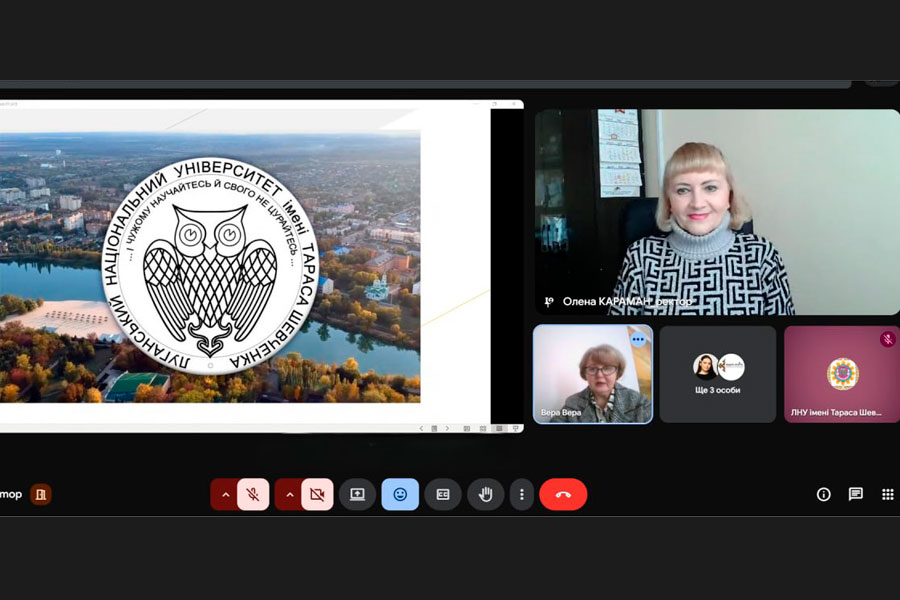This screenshot has height=600, width=900.
Task: Switch presentation to slide sorter view
Action: pyautogui.click(x=483, y=428)
